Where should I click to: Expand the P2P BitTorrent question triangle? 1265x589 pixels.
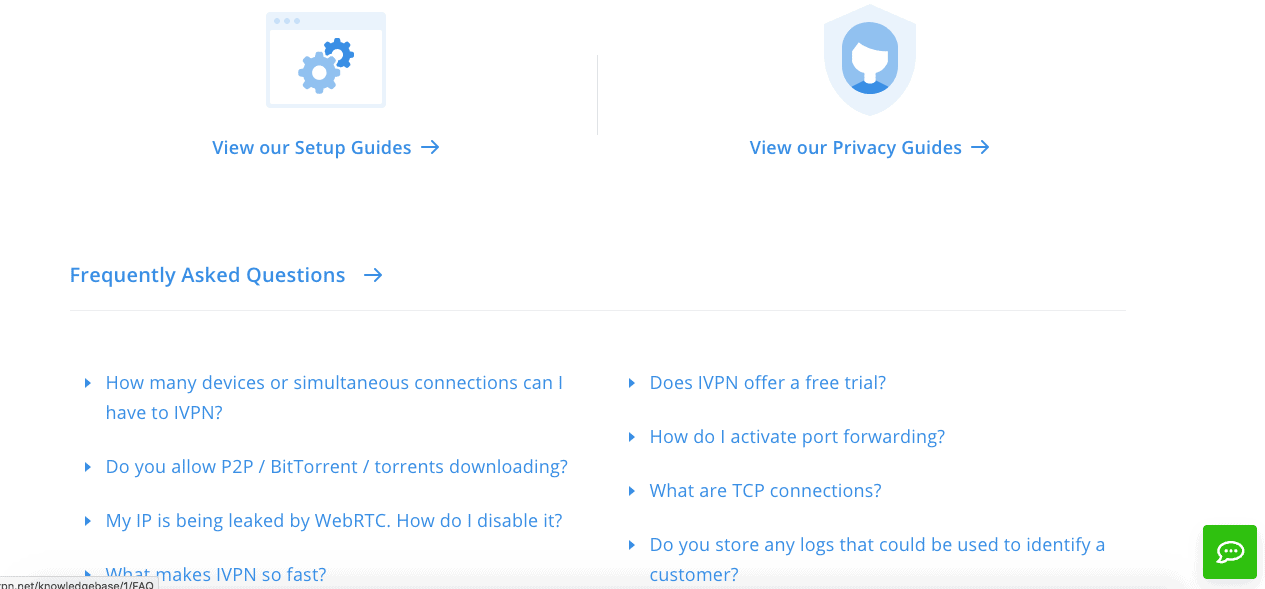pyautogui.click(x=88, y=467)
